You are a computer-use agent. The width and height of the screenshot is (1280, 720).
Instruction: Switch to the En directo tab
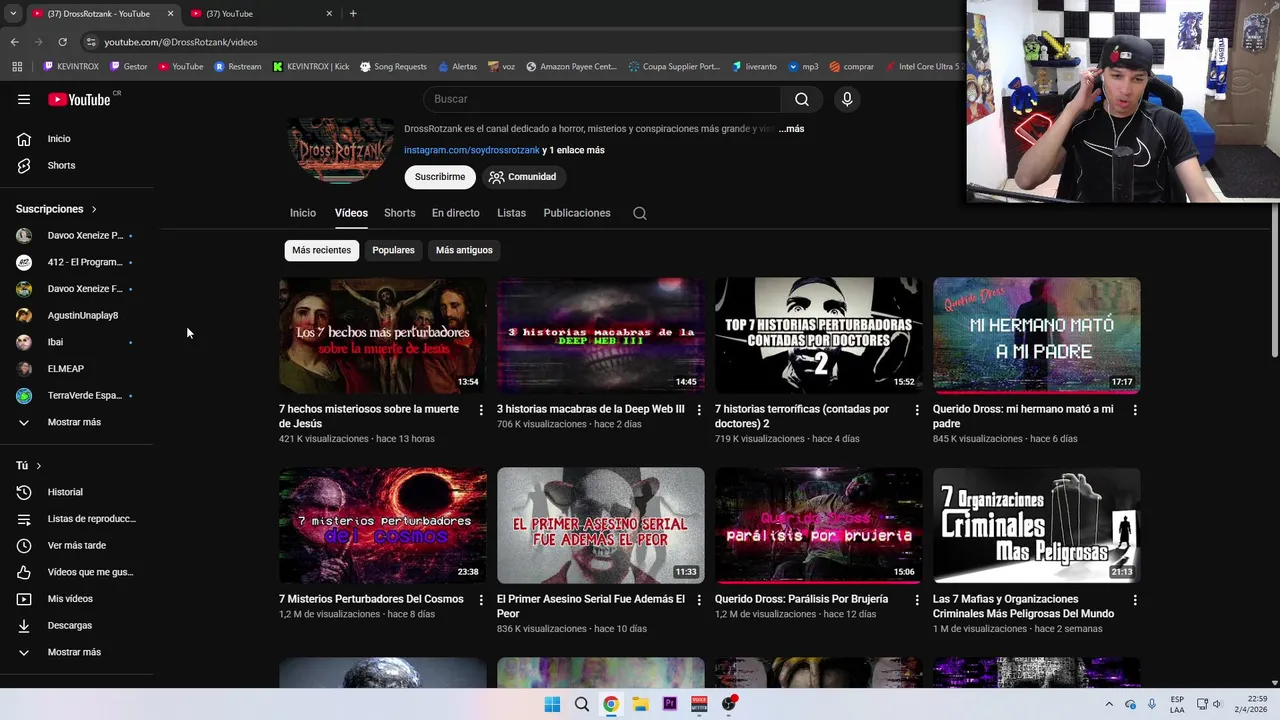click(x=455, y=213)
